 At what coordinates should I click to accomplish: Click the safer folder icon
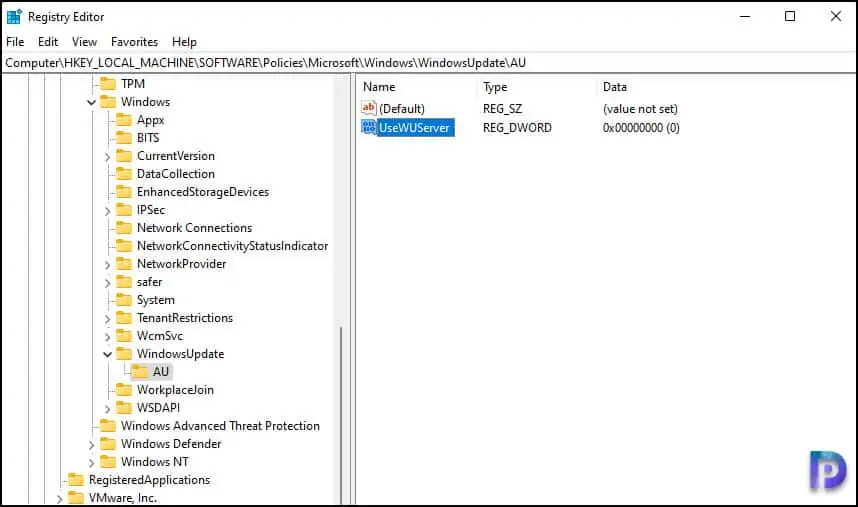pos(124,282)
